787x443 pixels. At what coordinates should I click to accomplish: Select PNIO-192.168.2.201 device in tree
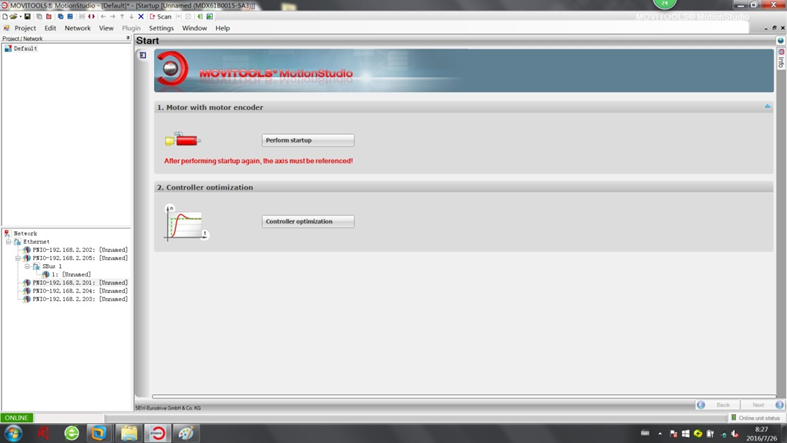pyautogui.click(x=79, y=283)
